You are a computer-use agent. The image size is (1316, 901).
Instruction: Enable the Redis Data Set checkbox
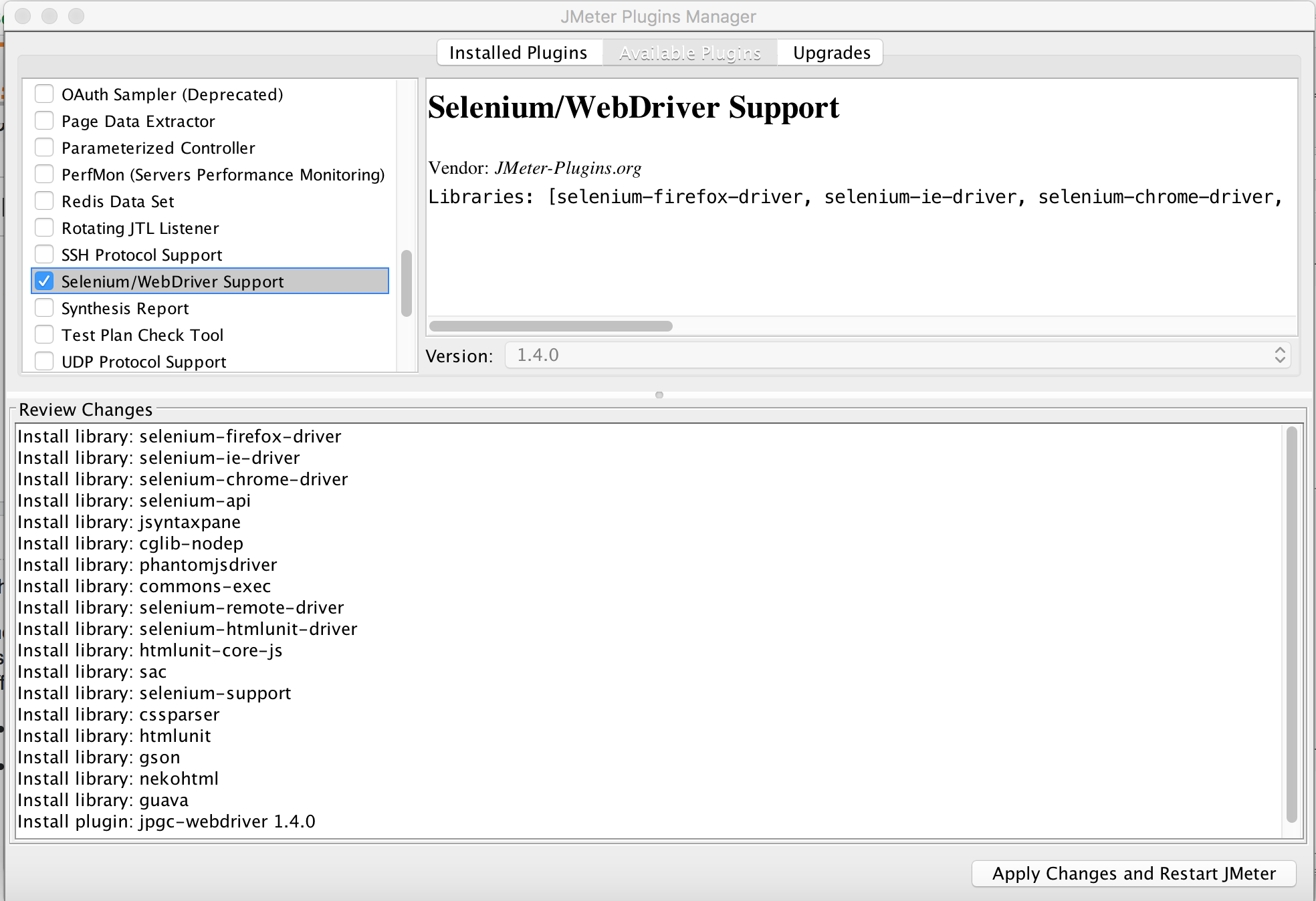click(44, 201)
